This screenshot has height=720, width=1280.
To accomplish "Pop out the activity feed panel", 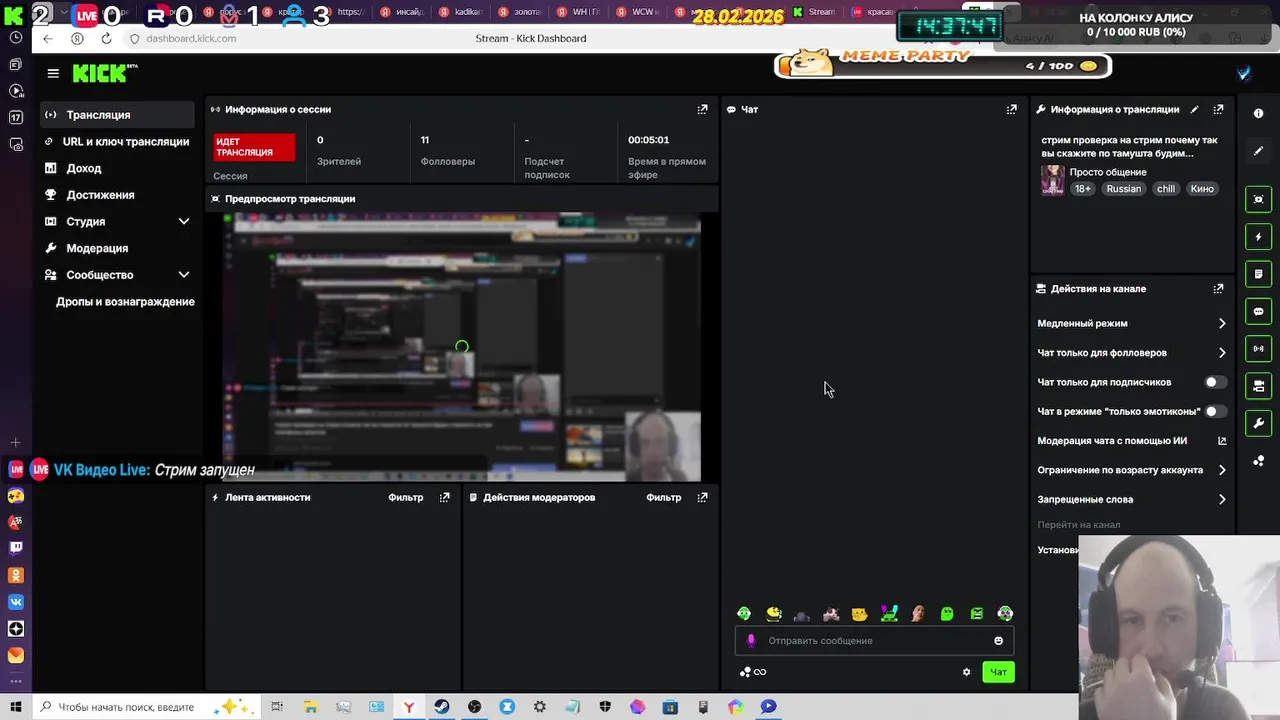I will [x=444, y=497].
